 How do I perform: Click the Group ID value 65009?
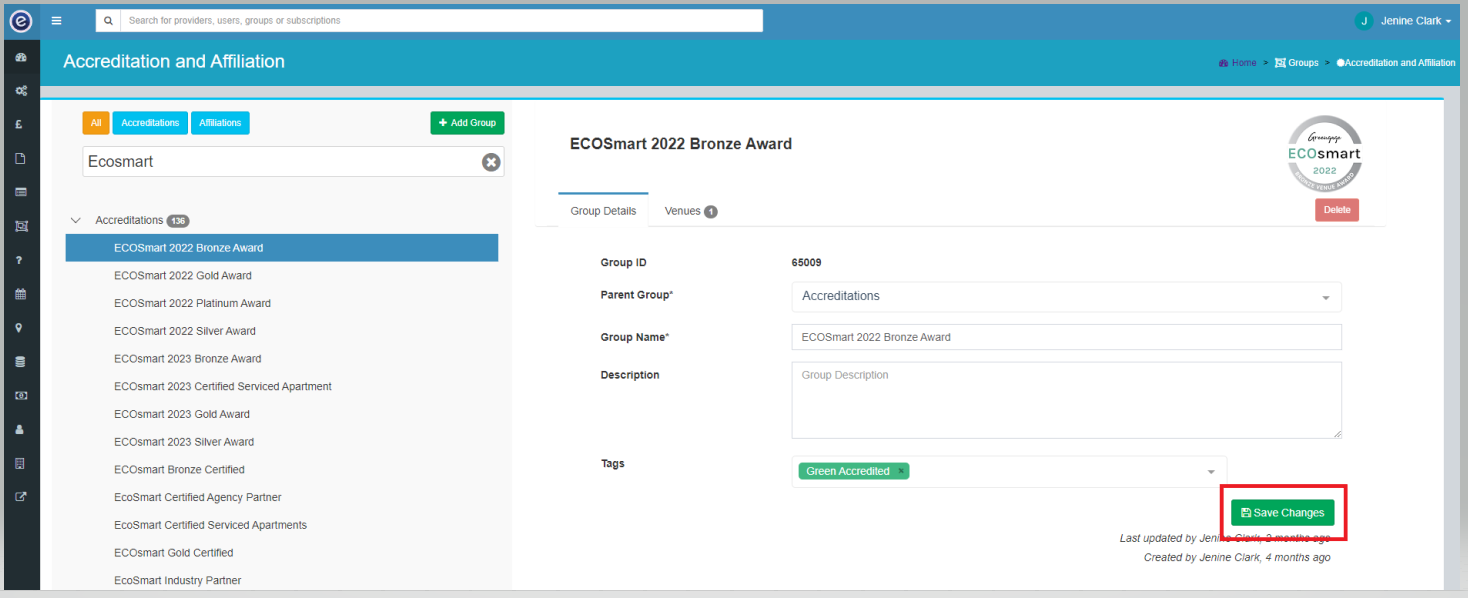click(806, 263)
